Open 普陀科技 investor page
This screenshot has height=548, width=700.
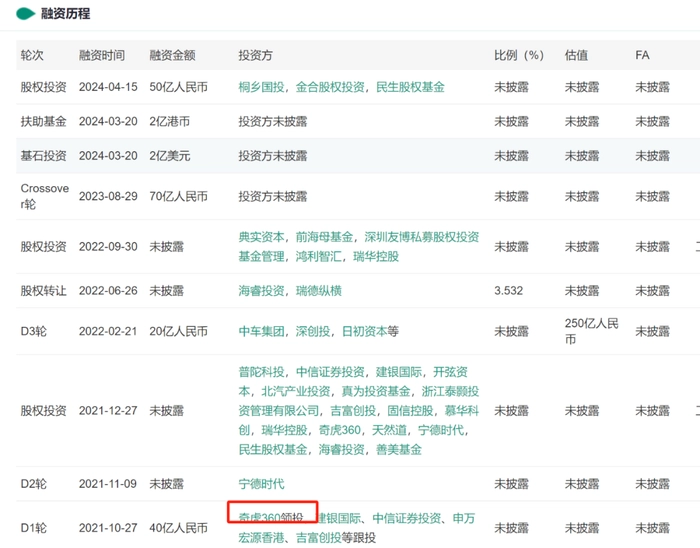[x=262, y=372]
